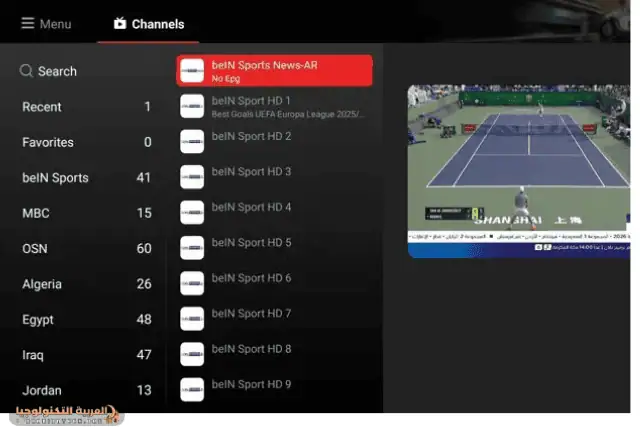The image size is (640, 427).
Task: Click the beIN Sport HD 8 channel logo
Action: point(192,354)
